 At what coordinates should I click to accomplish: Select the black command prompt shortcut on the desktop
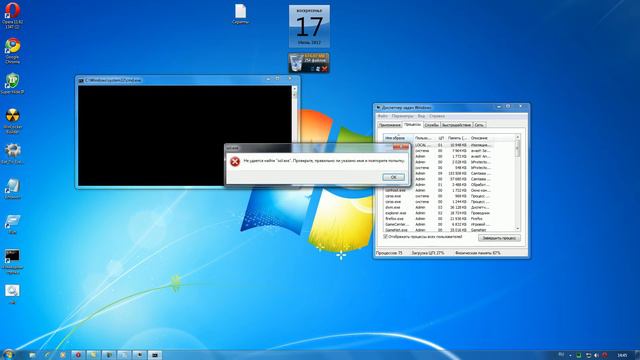tap(12, 260)
